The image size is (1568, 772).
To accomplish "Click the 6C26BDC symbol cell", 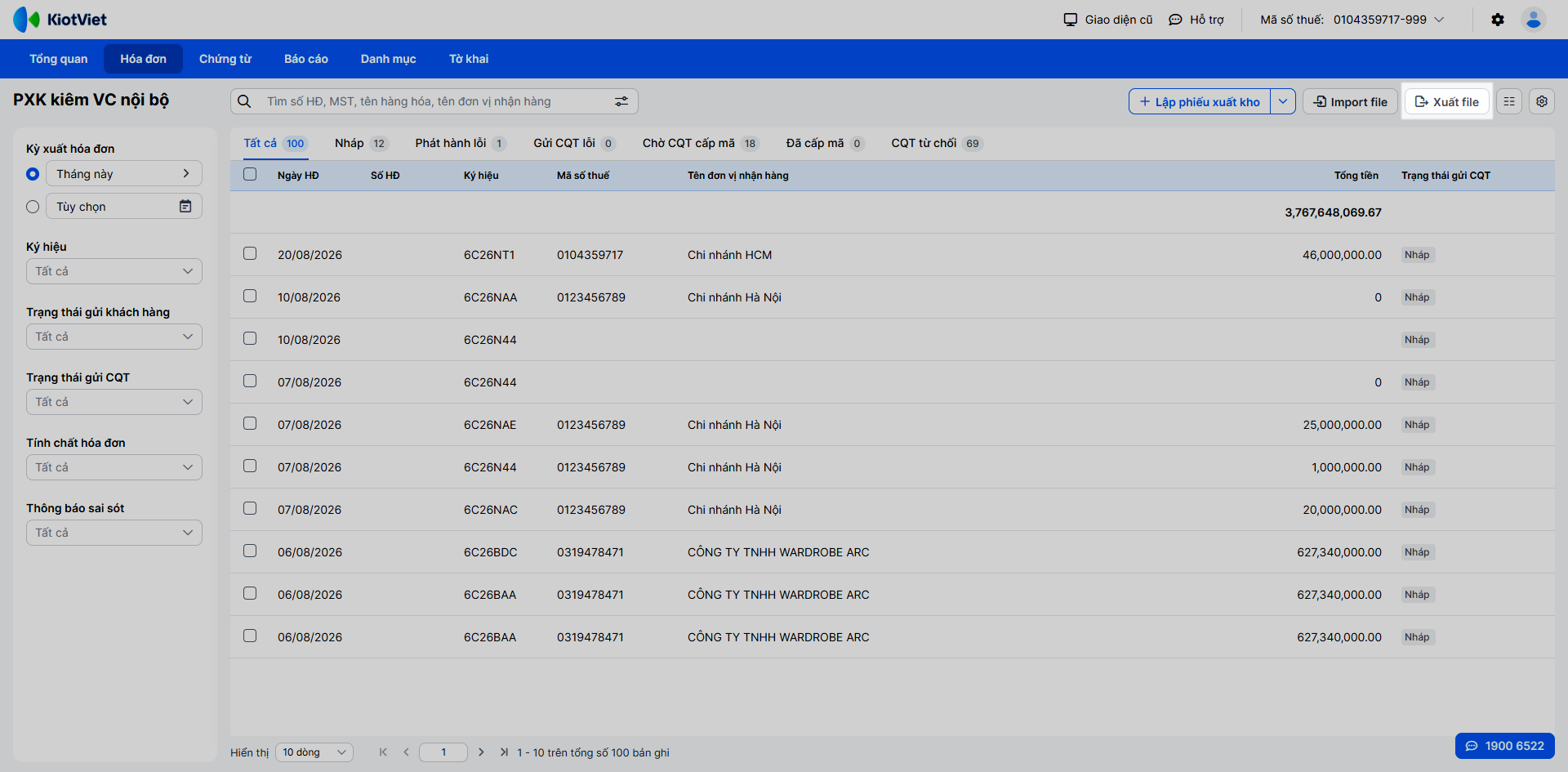I will click(490, 552).
